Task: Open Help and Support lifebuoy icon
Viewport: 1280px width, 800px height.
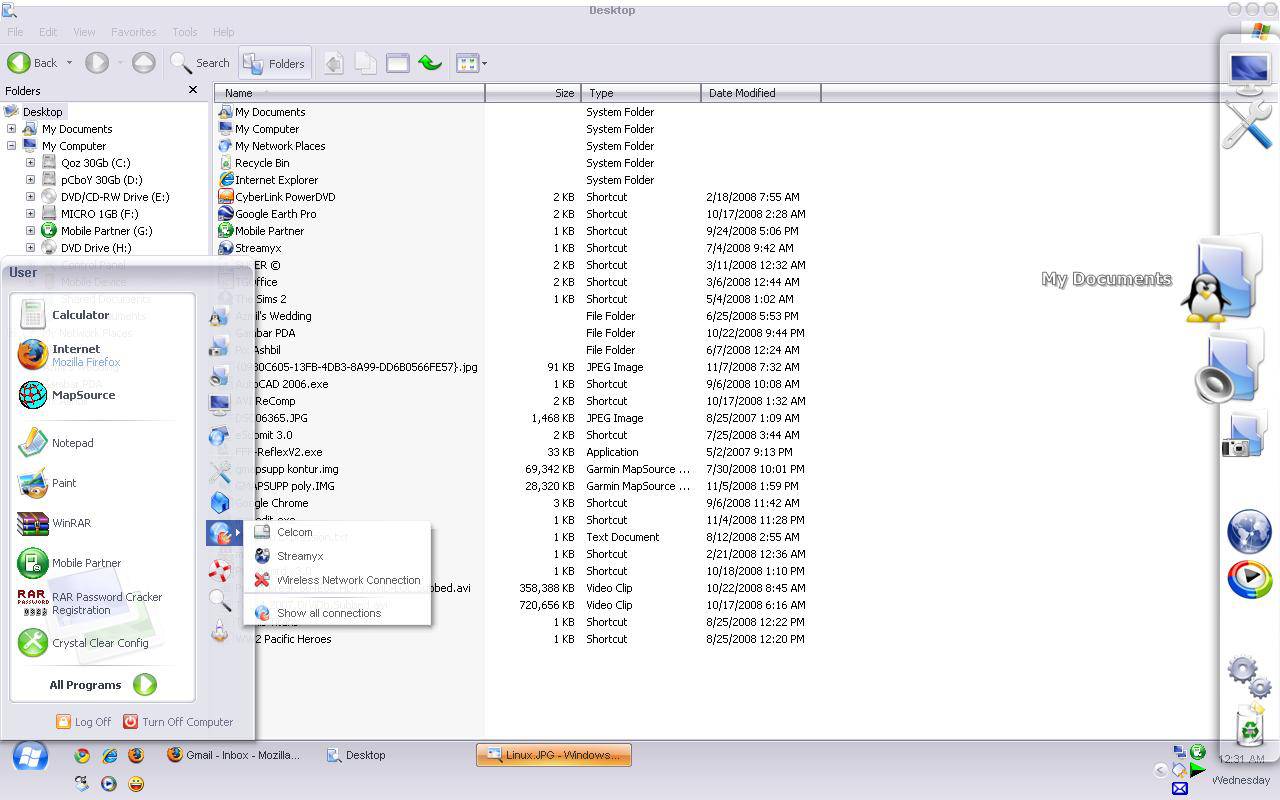Action: click(220, 570)
